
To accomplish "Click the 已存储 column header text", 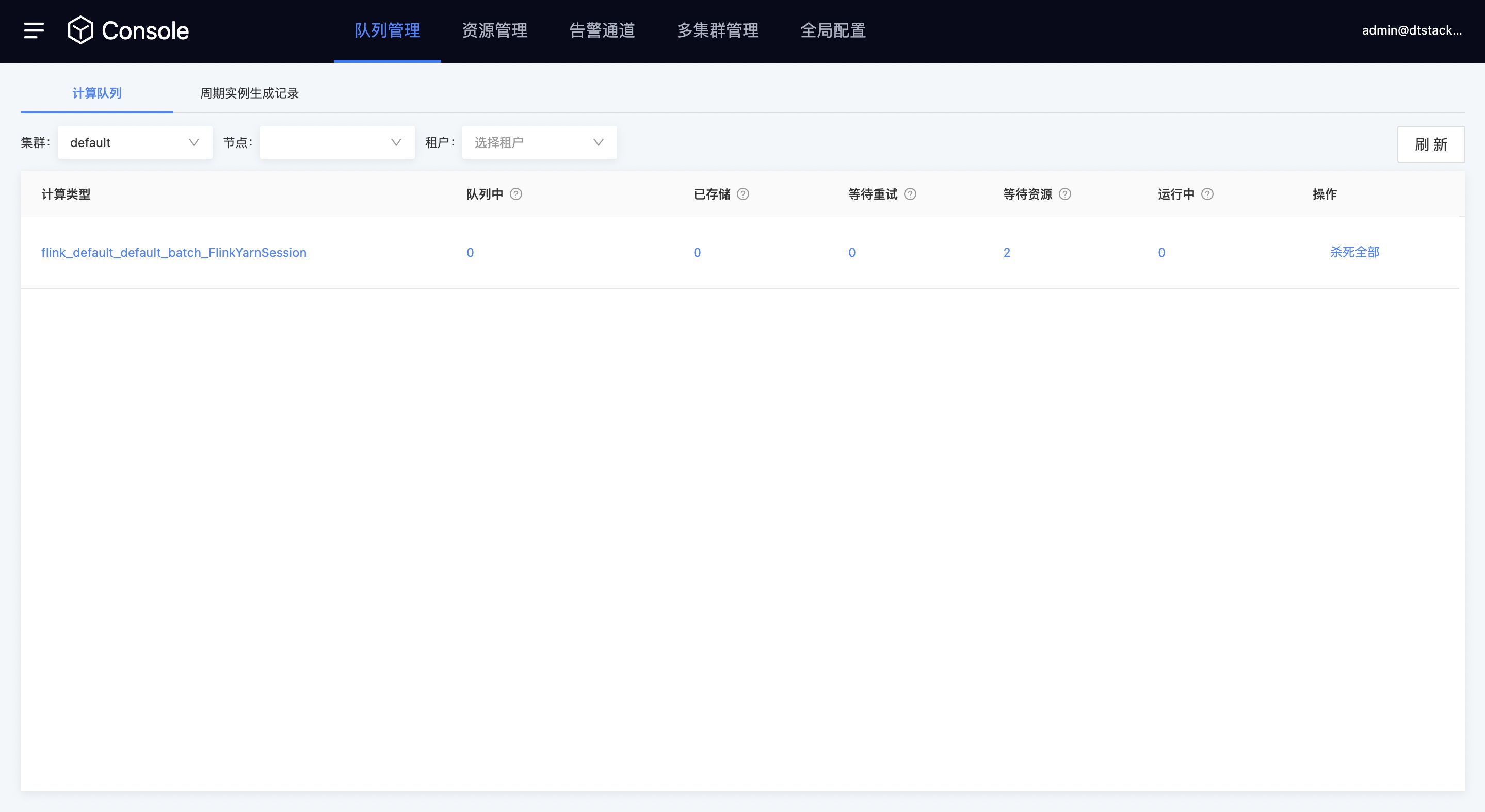I will click(712, 194).
